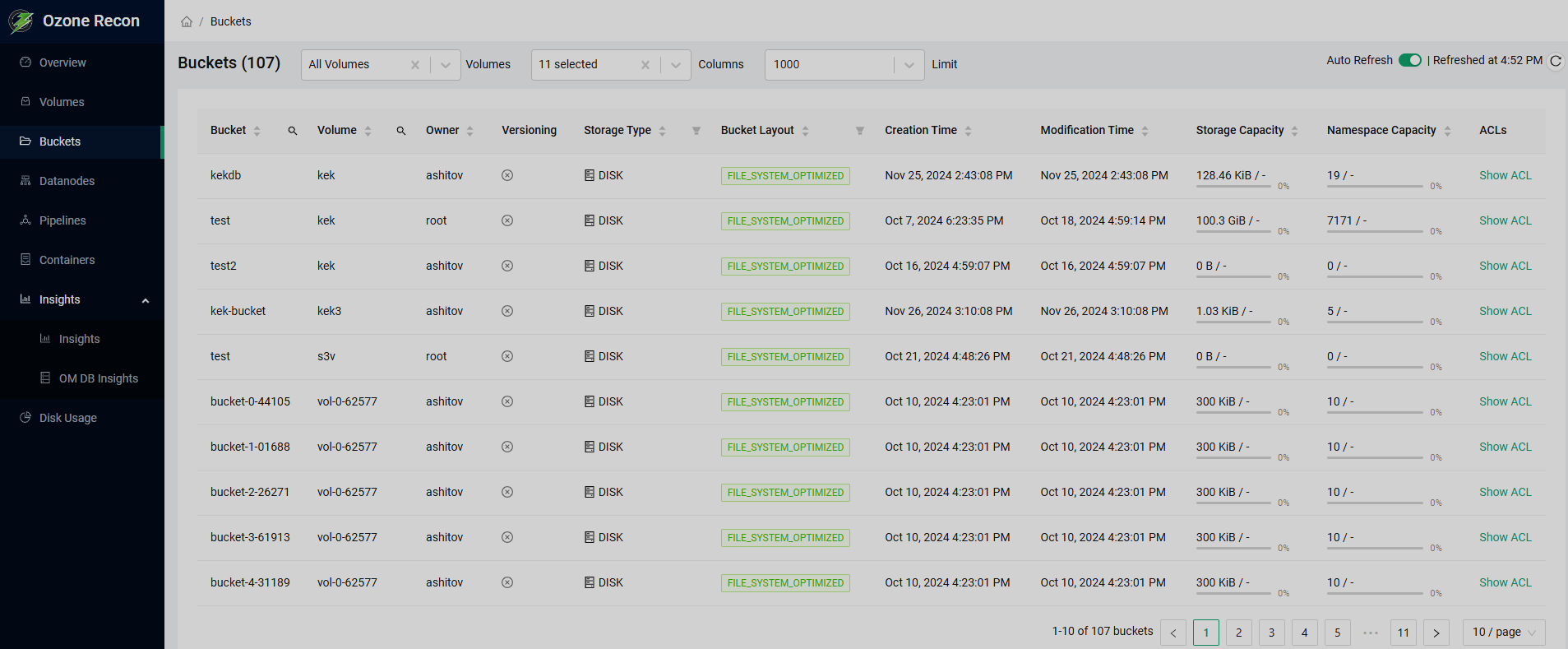The width and height of the screenshot is (1568, 649).
Task: Click the home breadcrumb icon
Action: [187, 21]
